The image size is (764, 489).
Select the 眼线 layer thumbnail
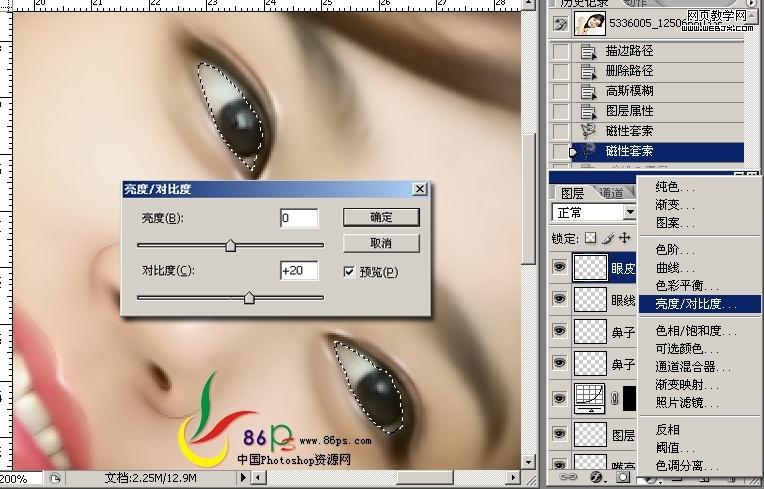tap(590, 300)
